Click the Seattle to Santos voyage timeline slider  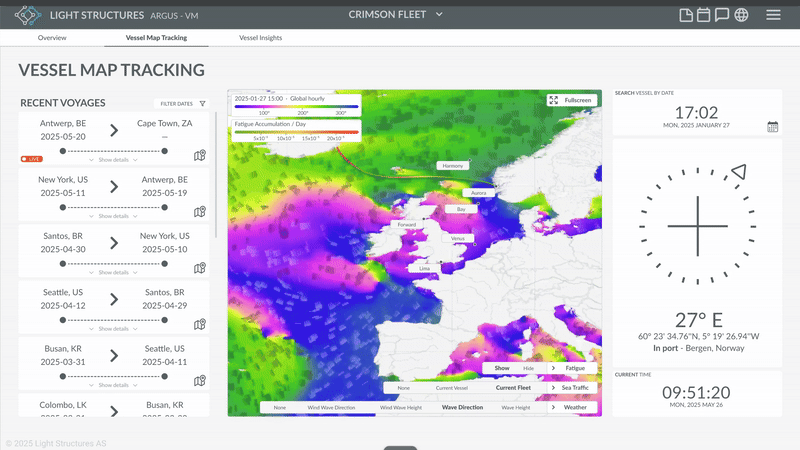tap(113, 319)
